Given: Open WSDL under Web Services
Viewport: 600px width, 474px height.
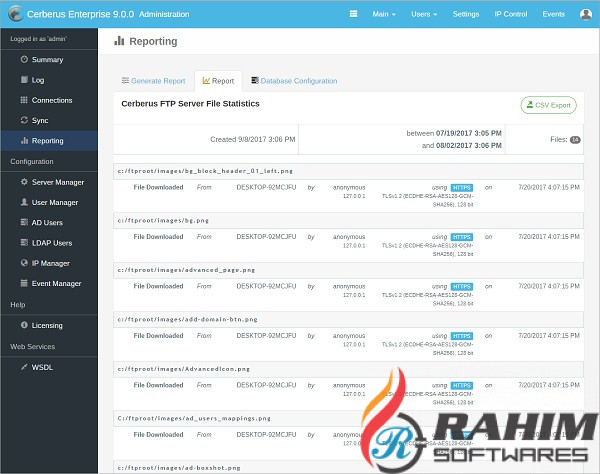Looking at the screenshot, I should click(43, 366).
